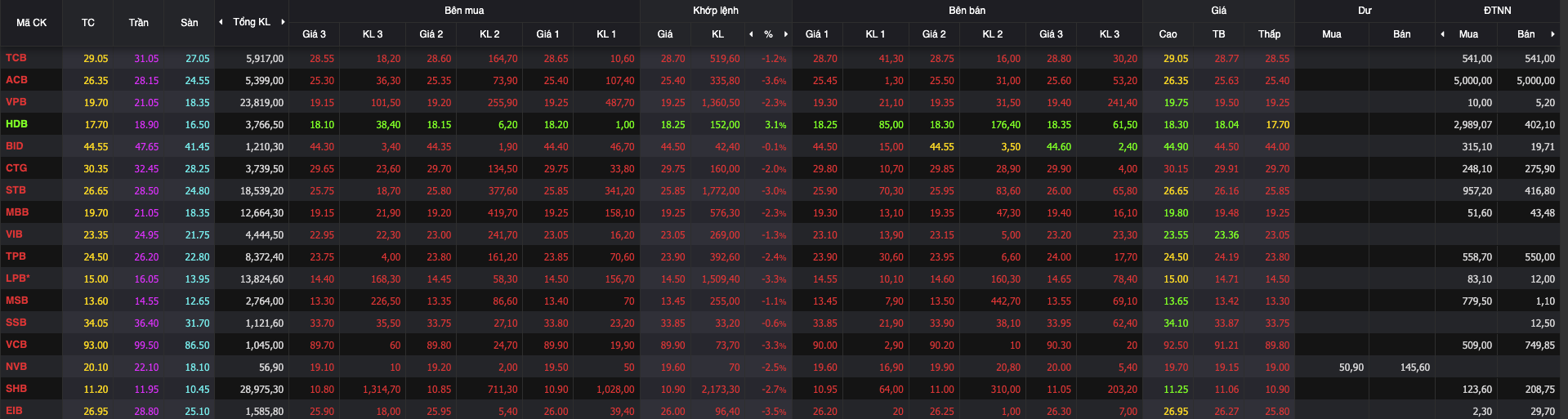The image size is (1568, 419).
Task: Click the right arrow after ĐTNN Bán header
Action: tap(1552, 34)
